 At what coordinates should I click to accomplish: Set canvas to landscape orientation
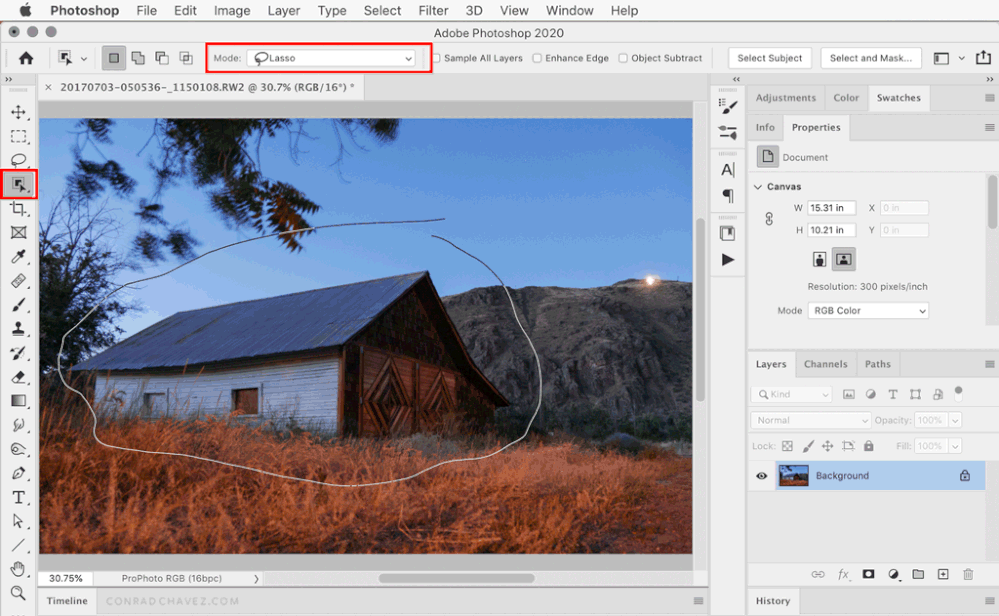(844, 259)
